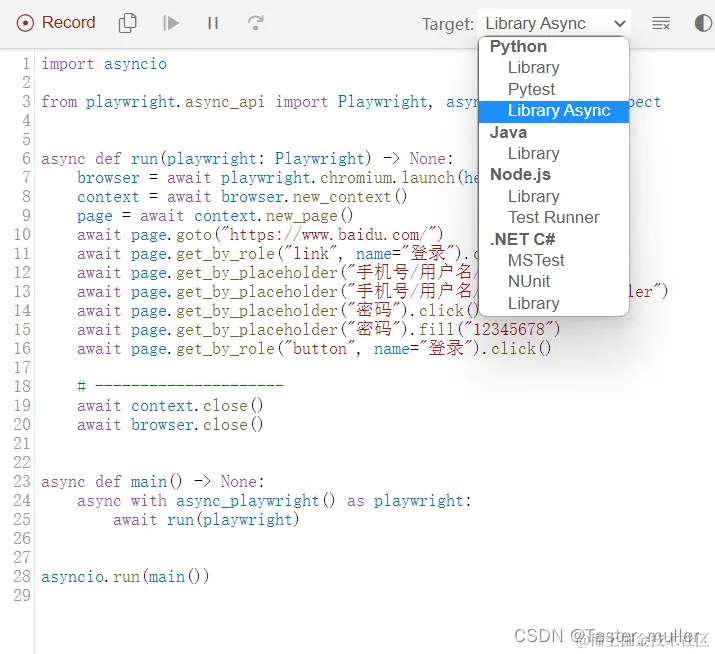The width and height of the screenshot is (715, 654).
Task: Toggle the color theme icon
Action: click(703, 23)
